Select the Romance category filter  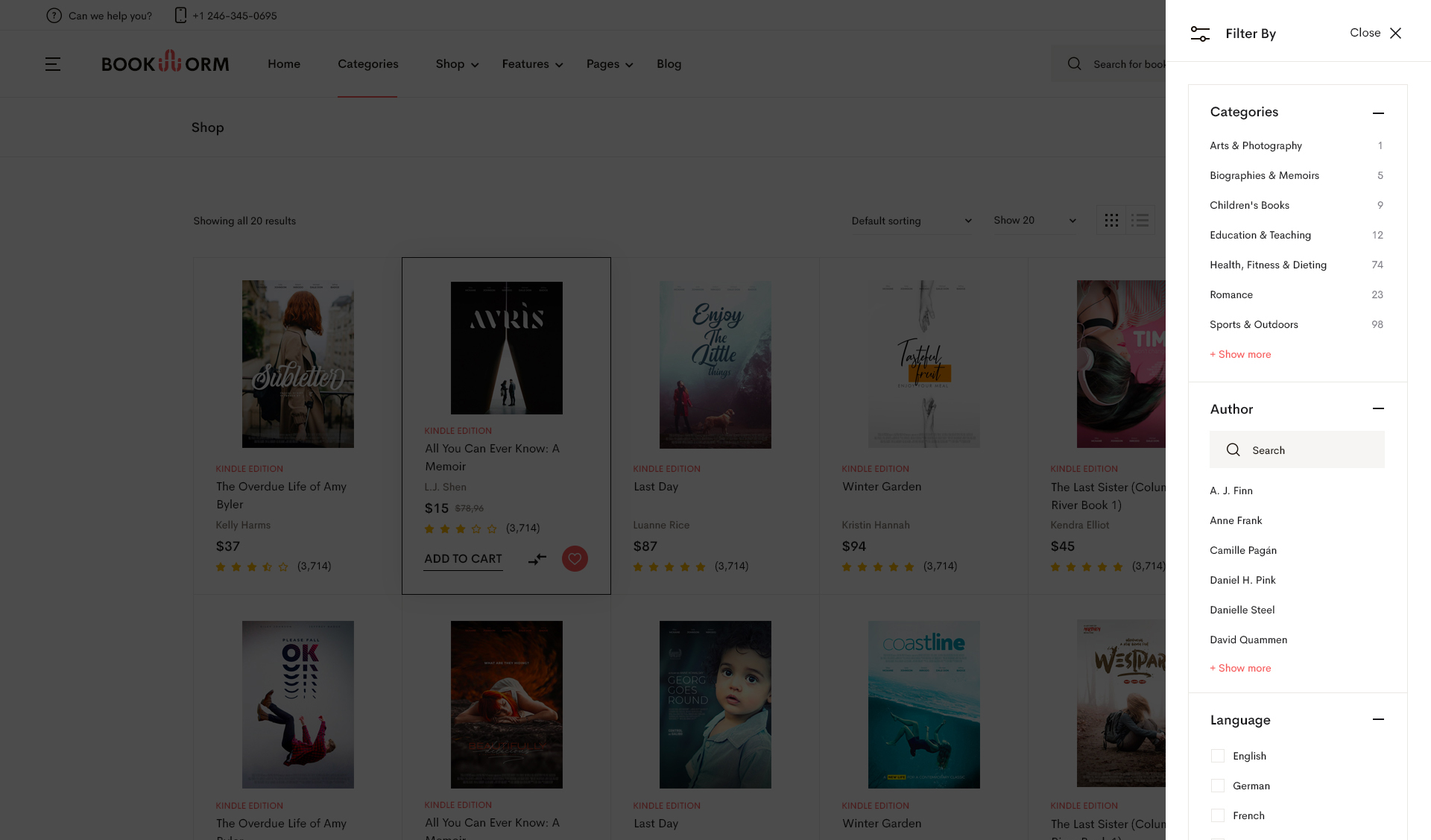tap(1231, 295)
